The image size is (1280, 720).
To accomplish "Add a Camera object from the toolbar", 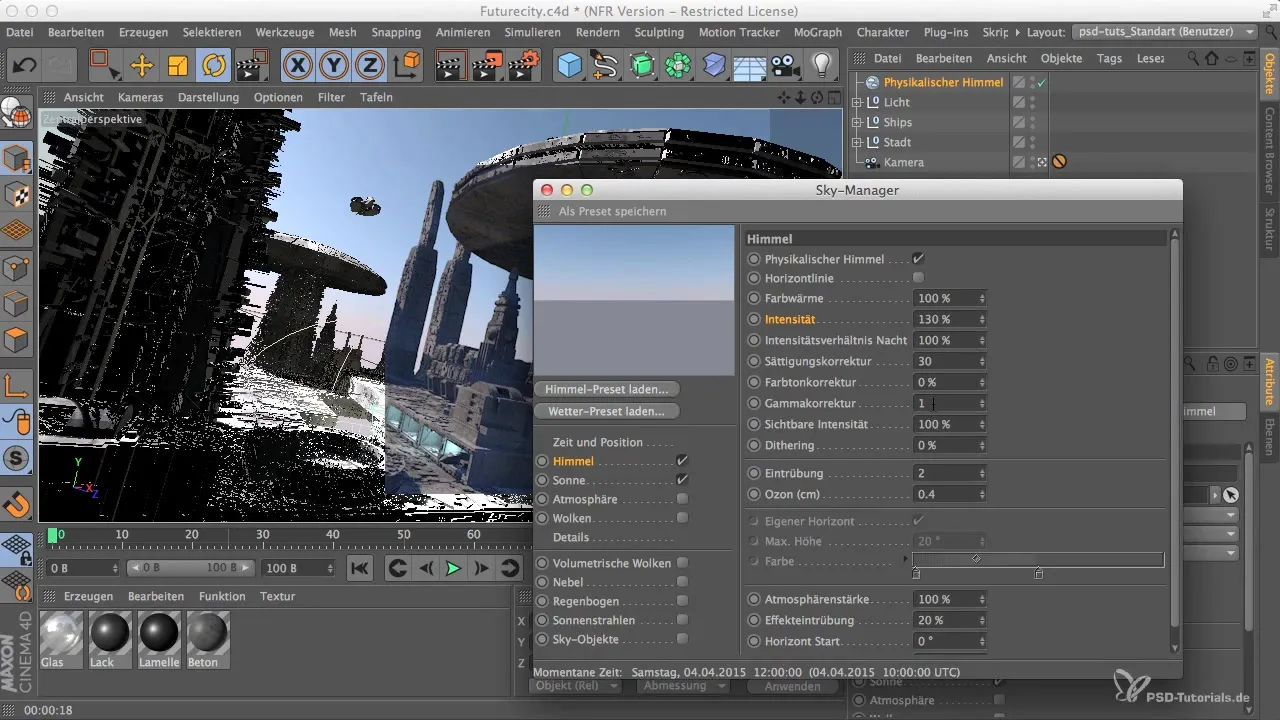I will pos(786,66).
